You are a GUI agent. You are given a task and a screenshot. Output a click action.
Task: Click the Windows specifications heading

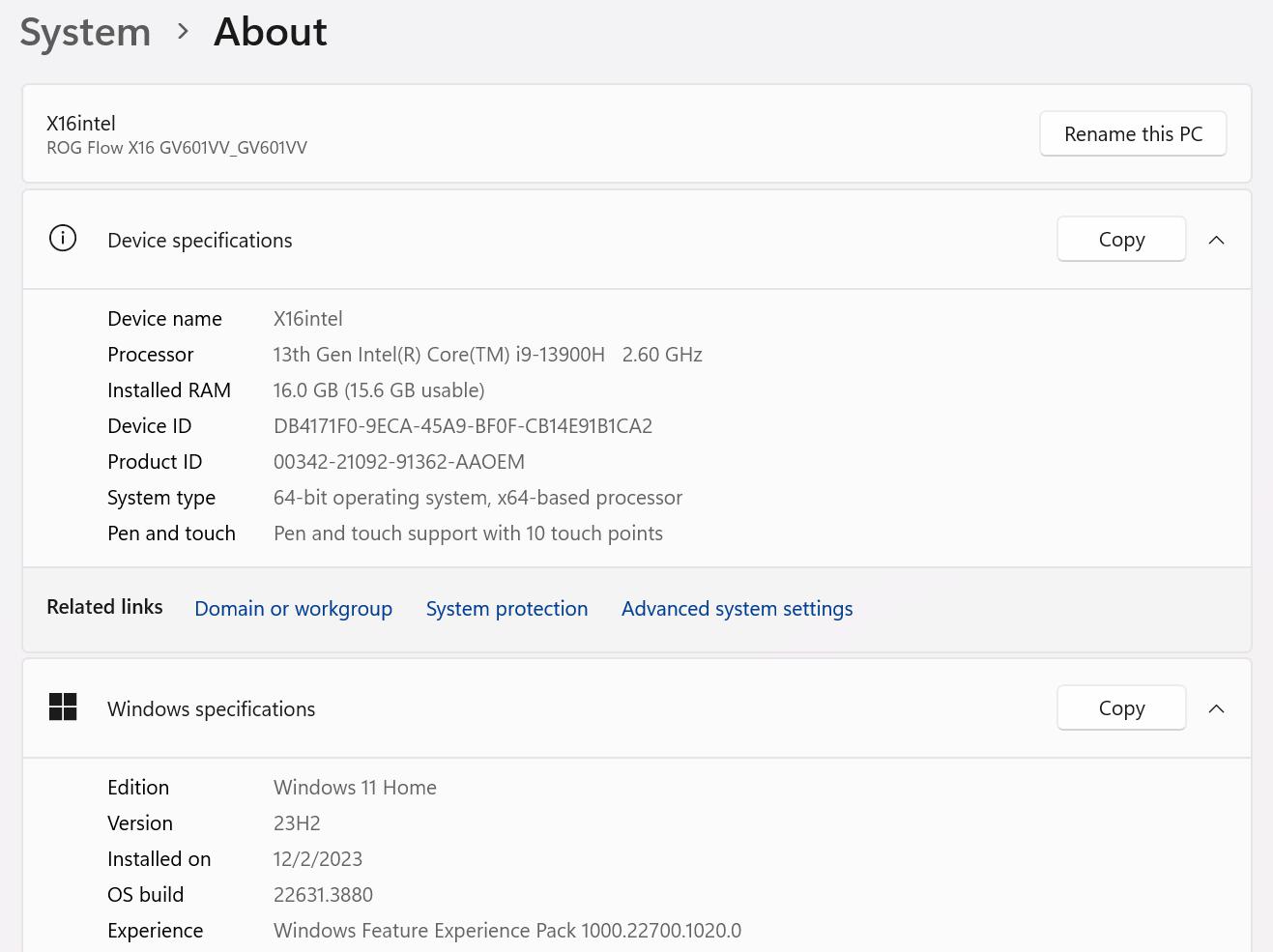click(212, 708)
